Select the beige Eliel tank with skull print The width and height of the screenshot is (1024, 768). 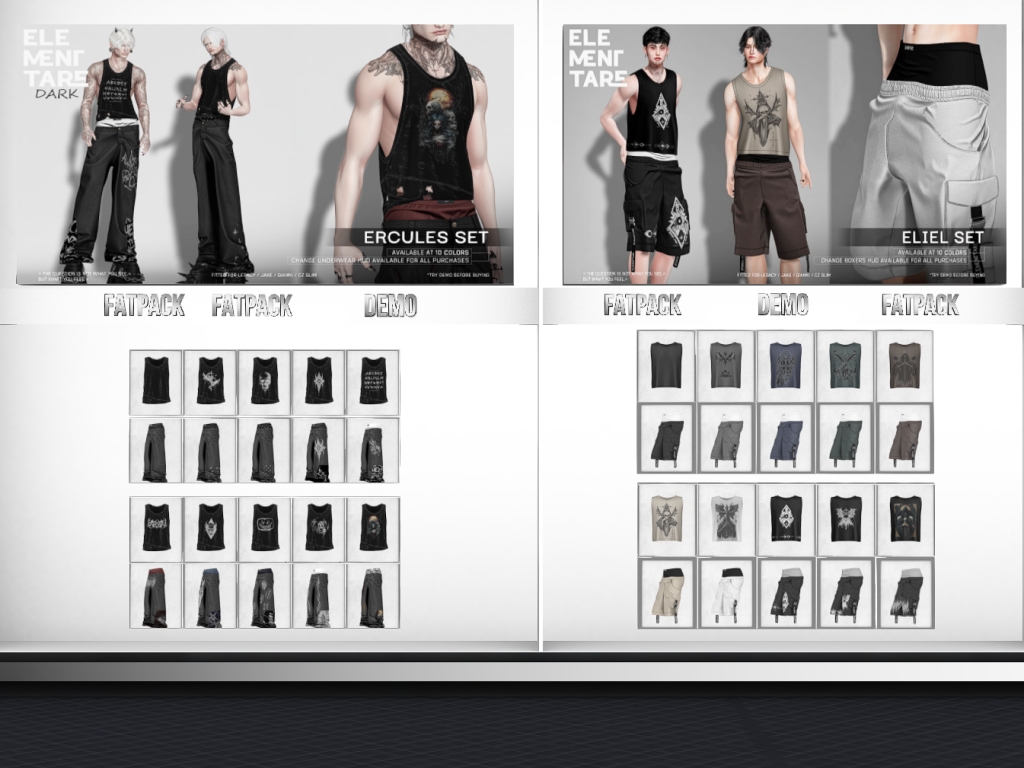click(x=667, y=520)
